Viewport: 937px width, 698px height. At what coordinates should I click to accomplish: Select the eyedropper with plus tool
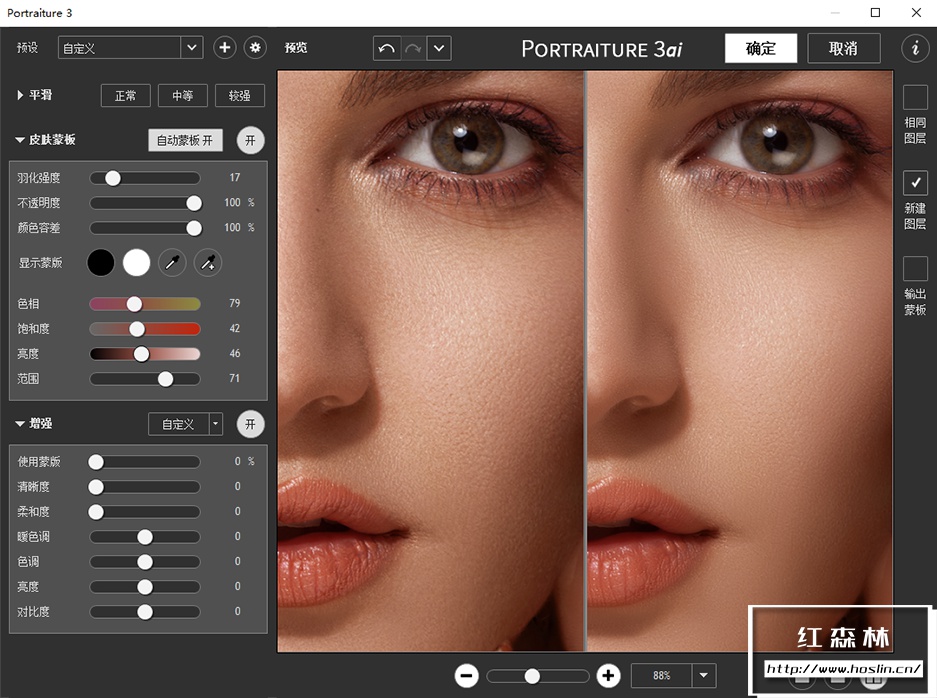tap(207, 263)
